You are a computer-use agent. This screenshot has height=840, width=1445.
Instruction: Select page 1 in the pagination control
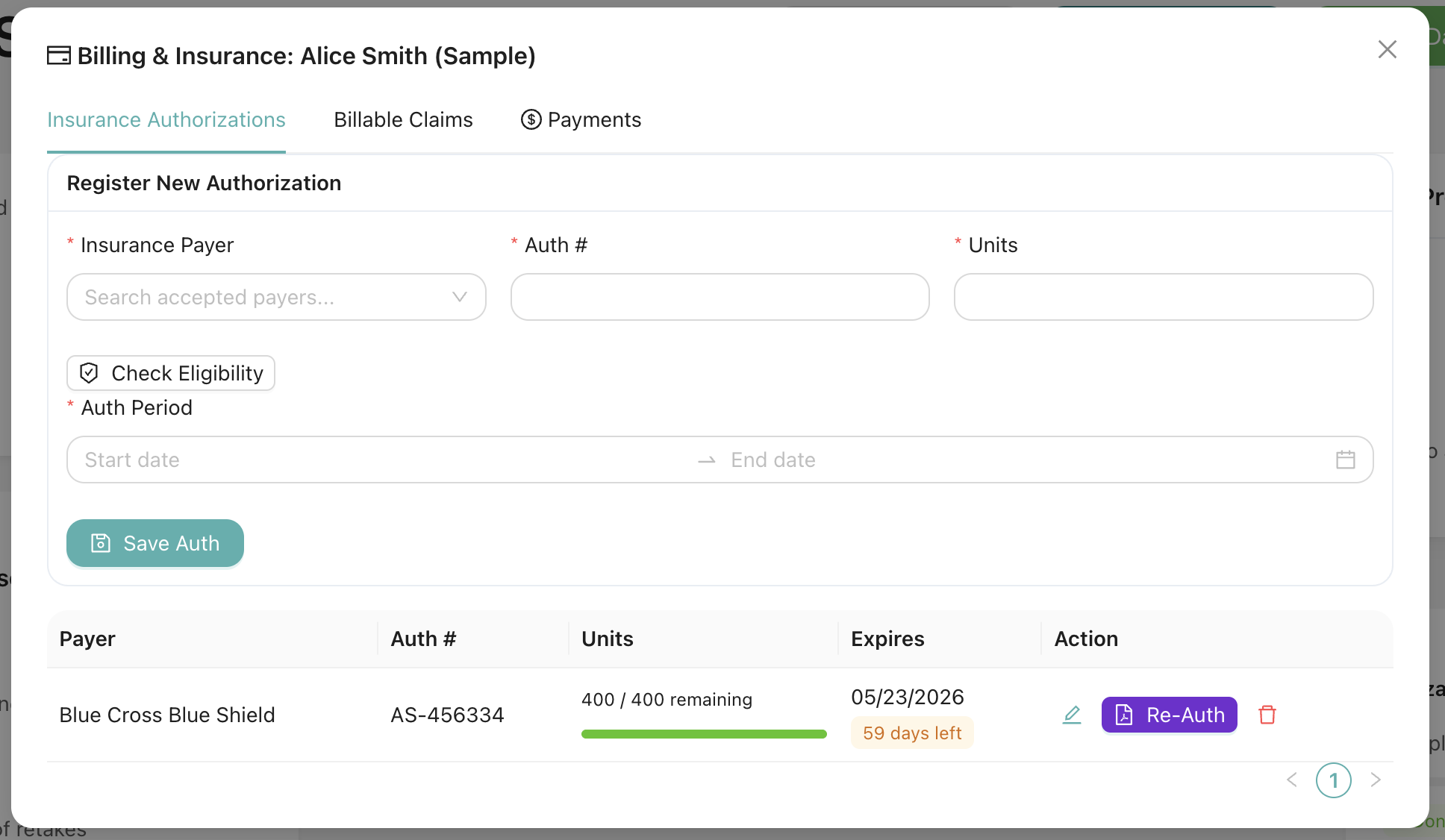coord(1334,780)
